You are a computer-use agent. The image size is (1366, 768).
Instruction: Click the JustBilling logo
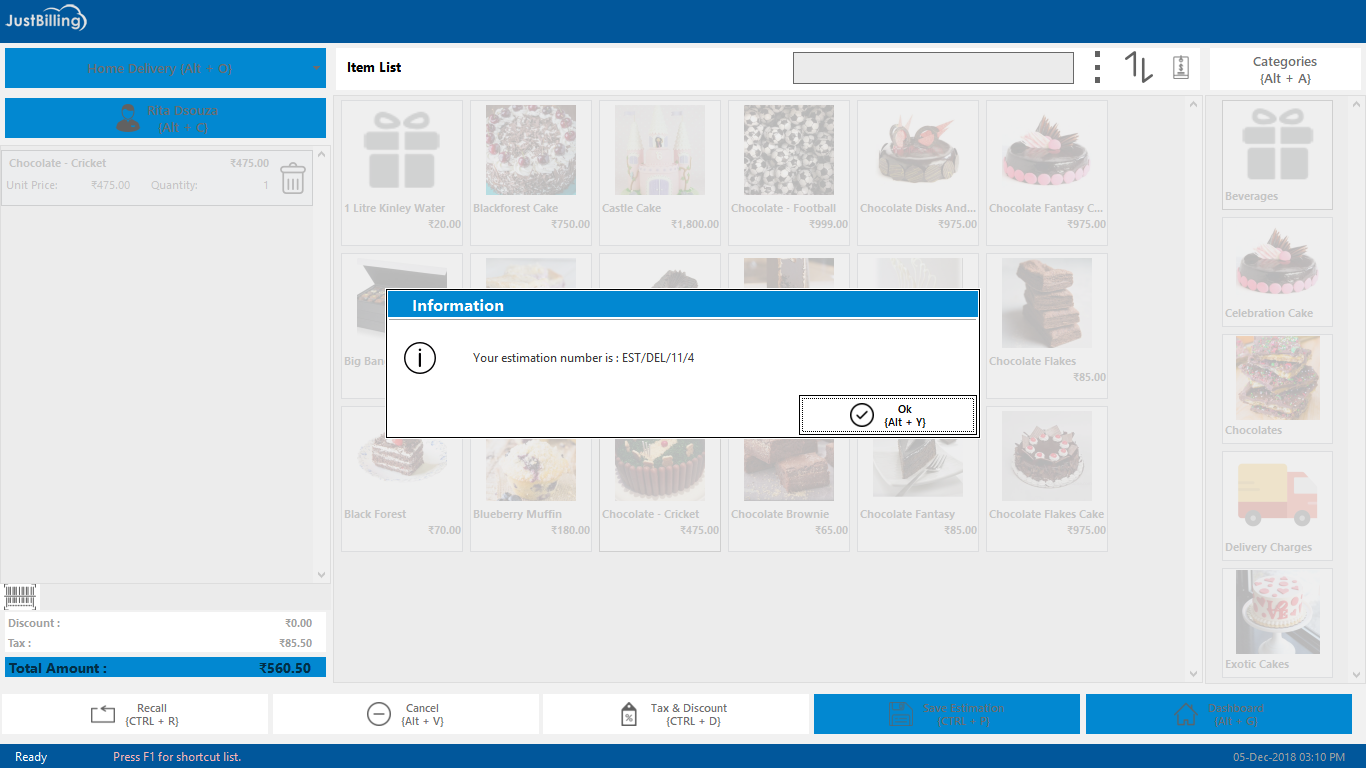(46, 19)
